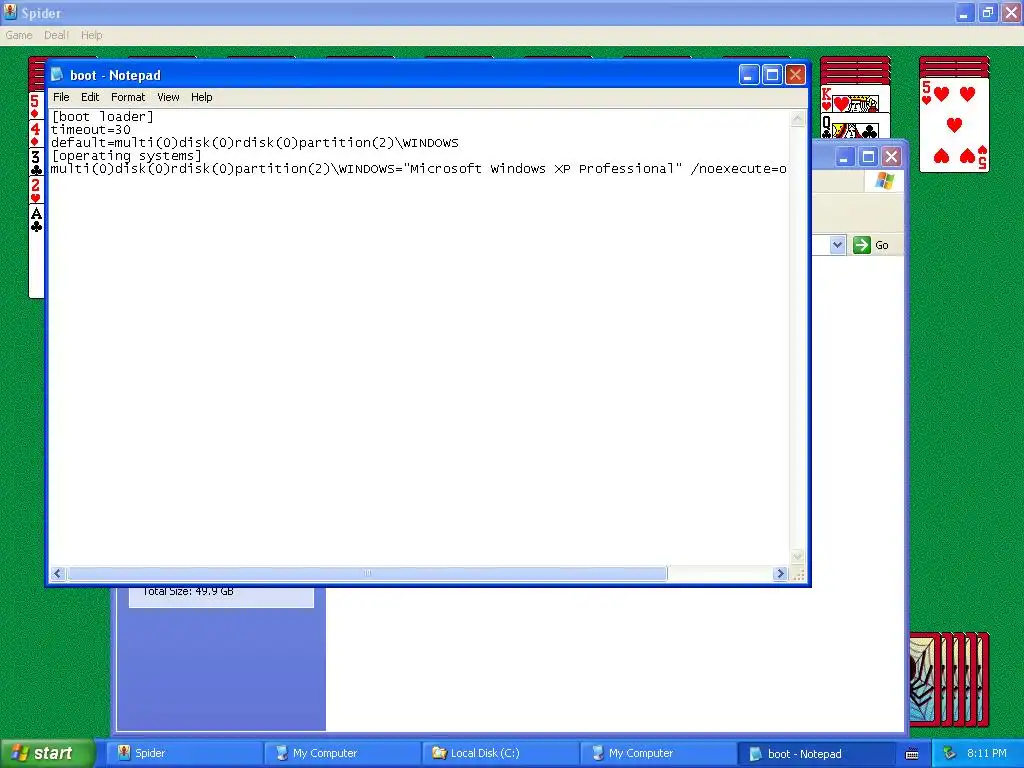Open the View menu in Notepad
This screenshot has height=768, width=1024.
tap(168, 97)
